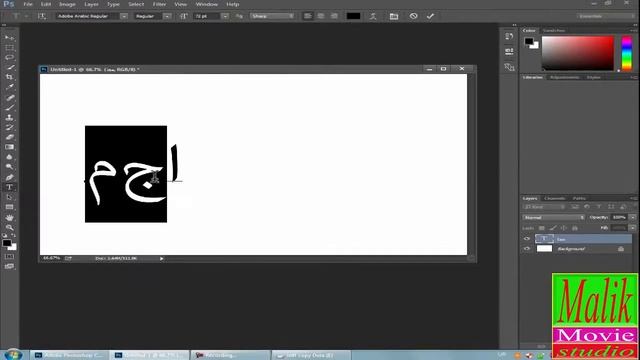Screen dimensions: 640x360
Task: Select the Lasso tool
Action: pos(9,58)
